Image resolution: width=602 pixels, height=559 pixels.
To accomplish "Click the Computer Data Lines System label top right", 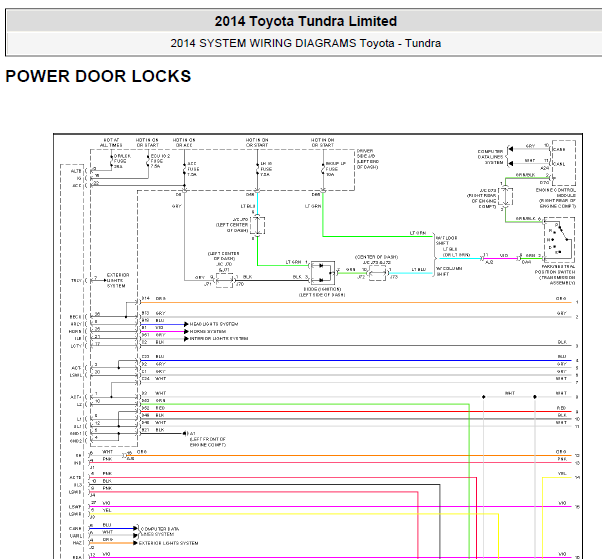I will coord(490,157).
